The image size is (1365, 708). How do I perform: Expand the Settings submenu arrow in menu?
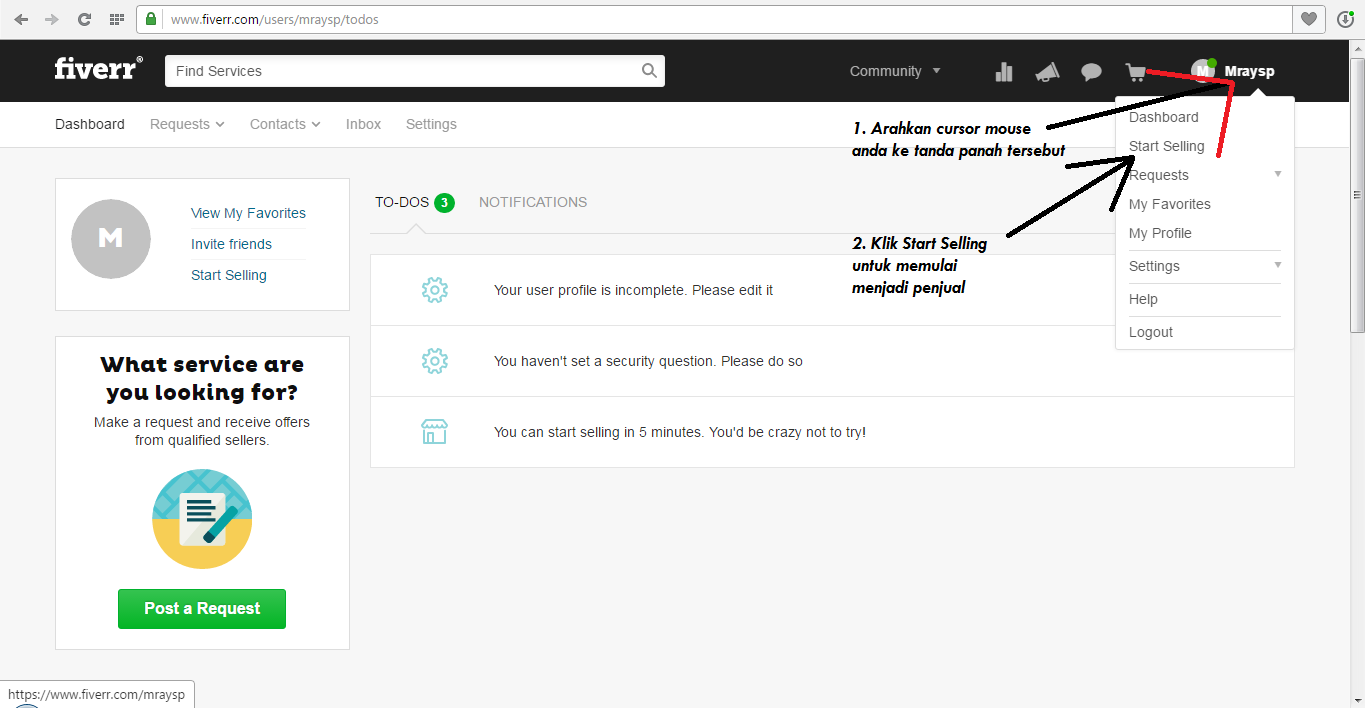1278,265
